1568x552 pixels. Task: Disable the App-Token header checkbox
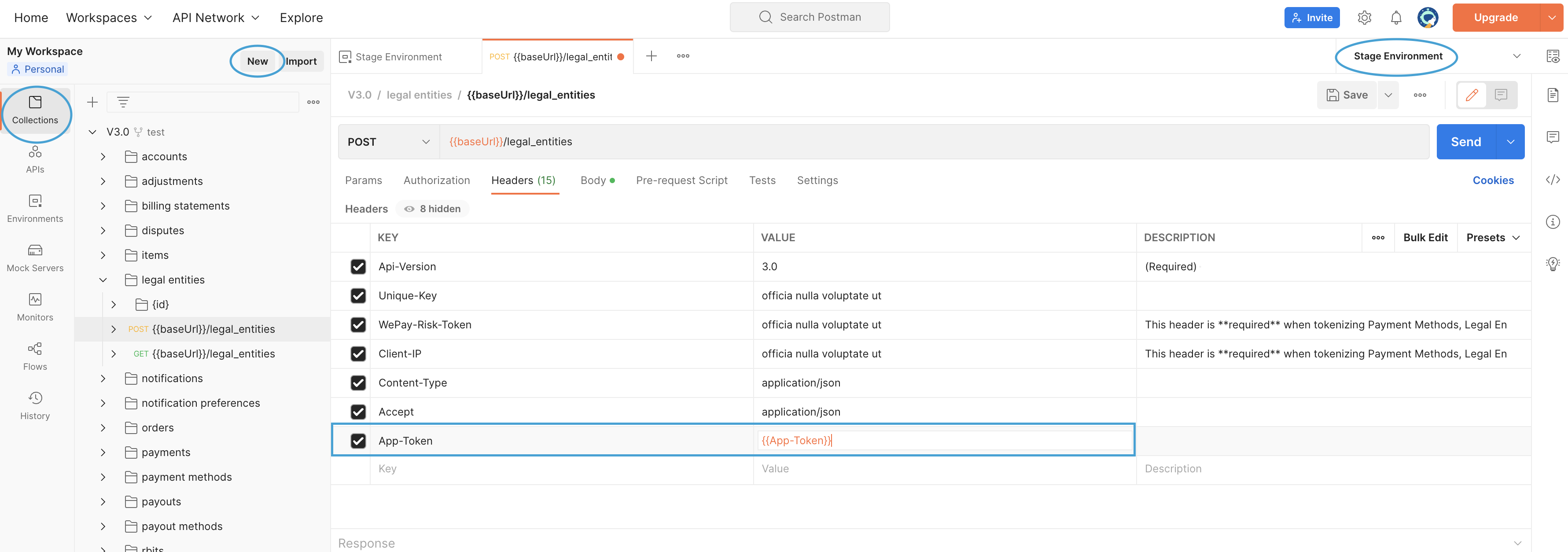[357, 440]
